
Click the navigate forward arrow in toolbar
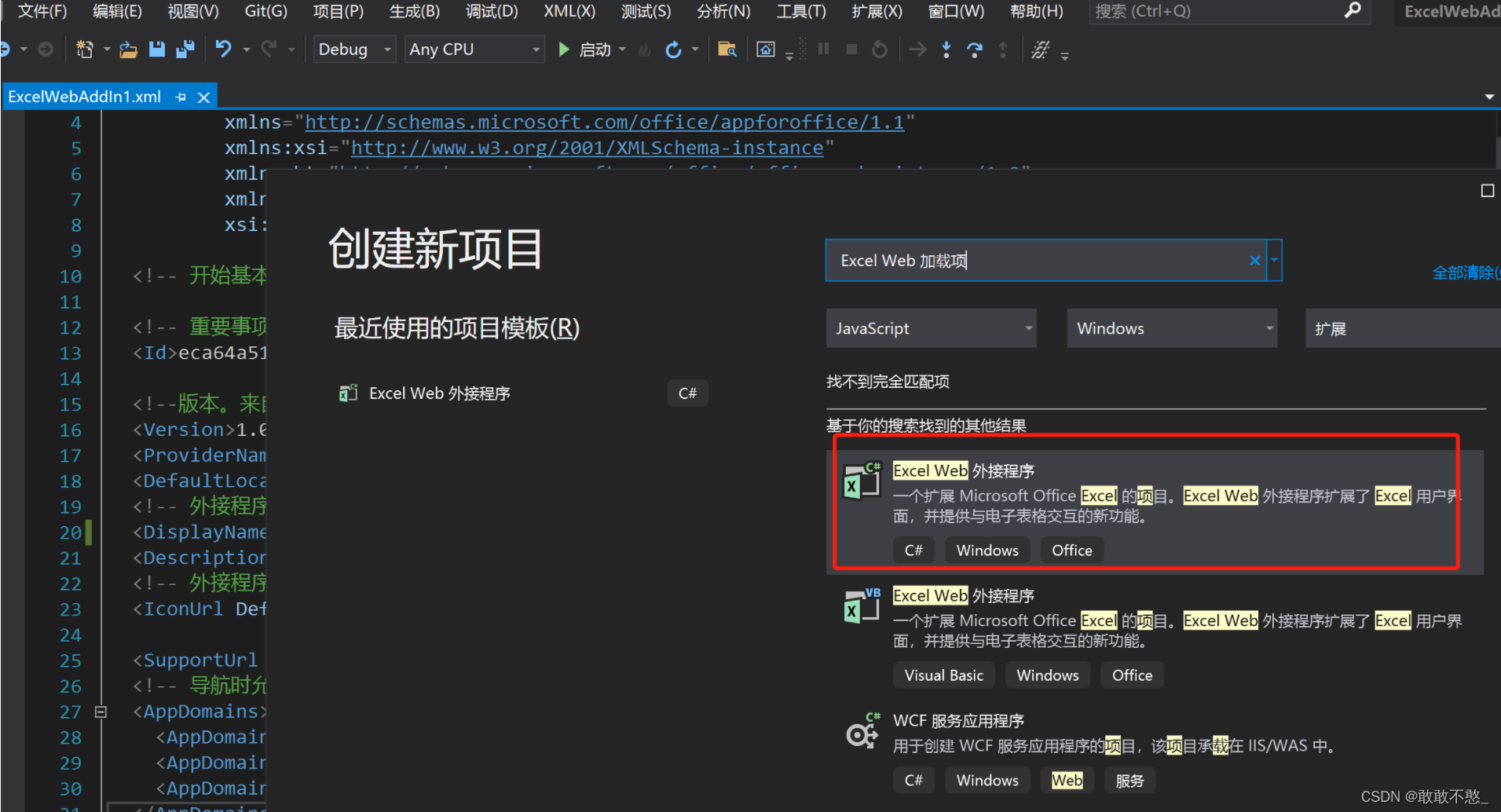point(46,49)
